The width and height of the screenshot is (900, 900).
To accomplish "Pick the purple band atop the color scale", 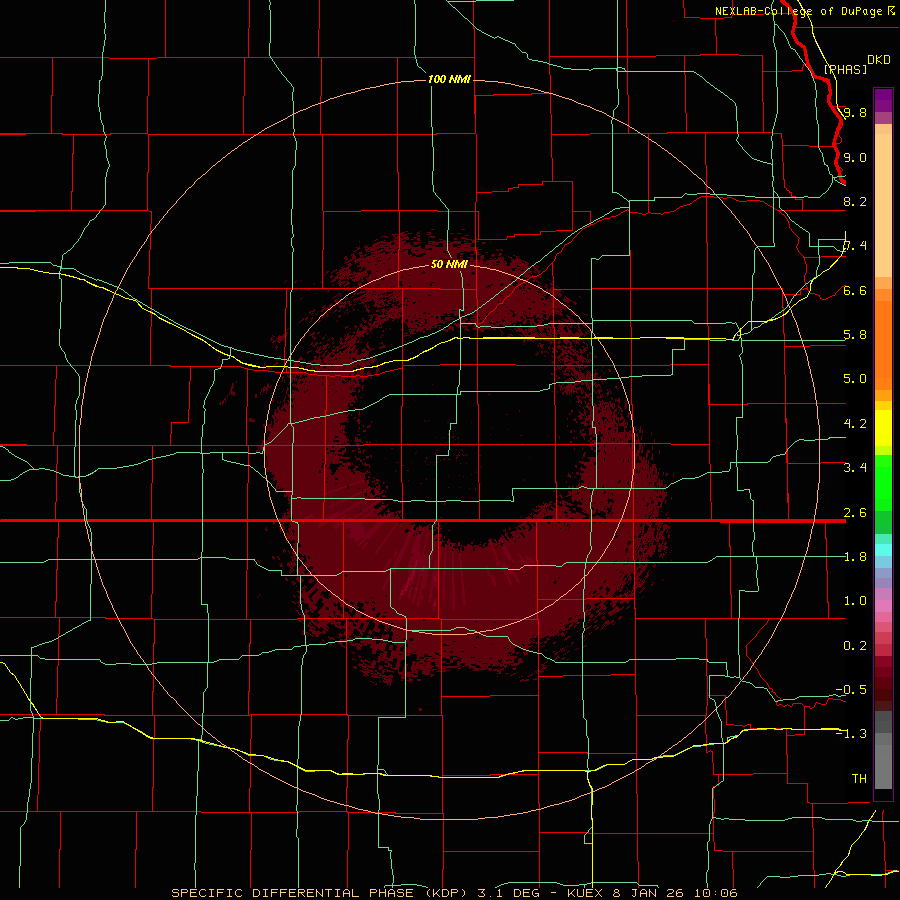I will (x=883, y=100).
